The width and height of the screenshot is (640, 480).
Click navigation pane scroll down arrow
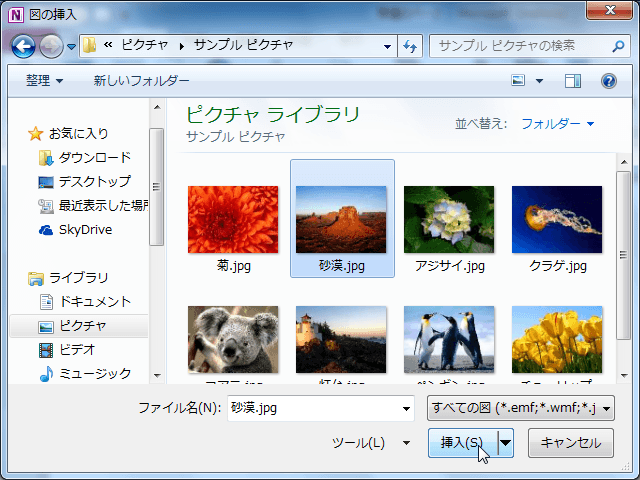(157, 376)
